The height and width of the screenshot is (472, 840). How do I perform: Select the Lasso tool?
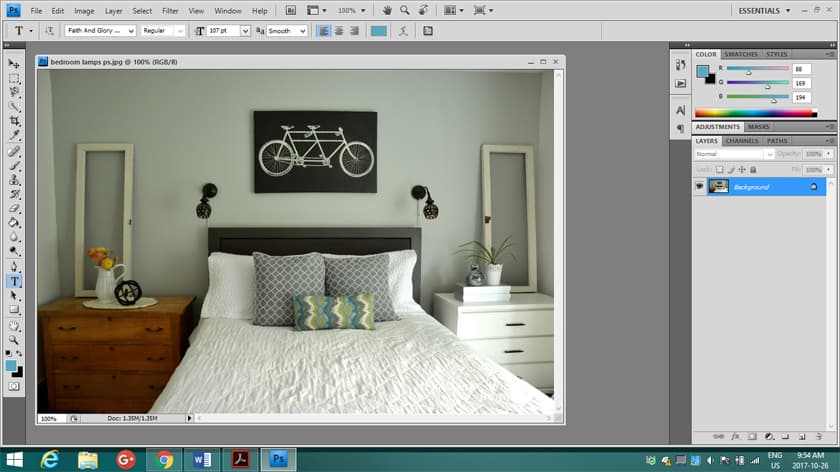coord(14,92)
